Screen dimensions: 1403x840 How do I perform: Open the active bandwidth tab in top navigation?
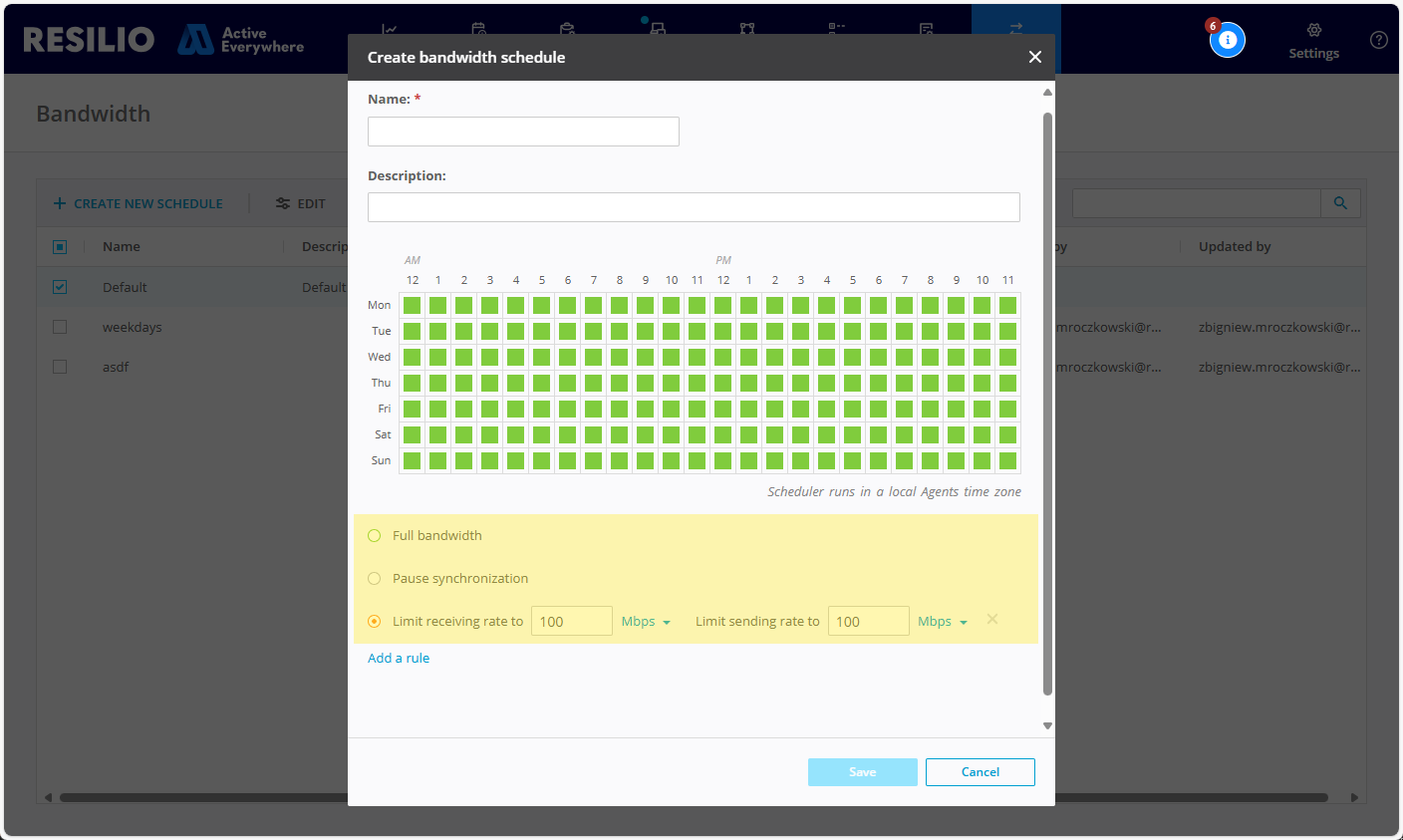1015,30
